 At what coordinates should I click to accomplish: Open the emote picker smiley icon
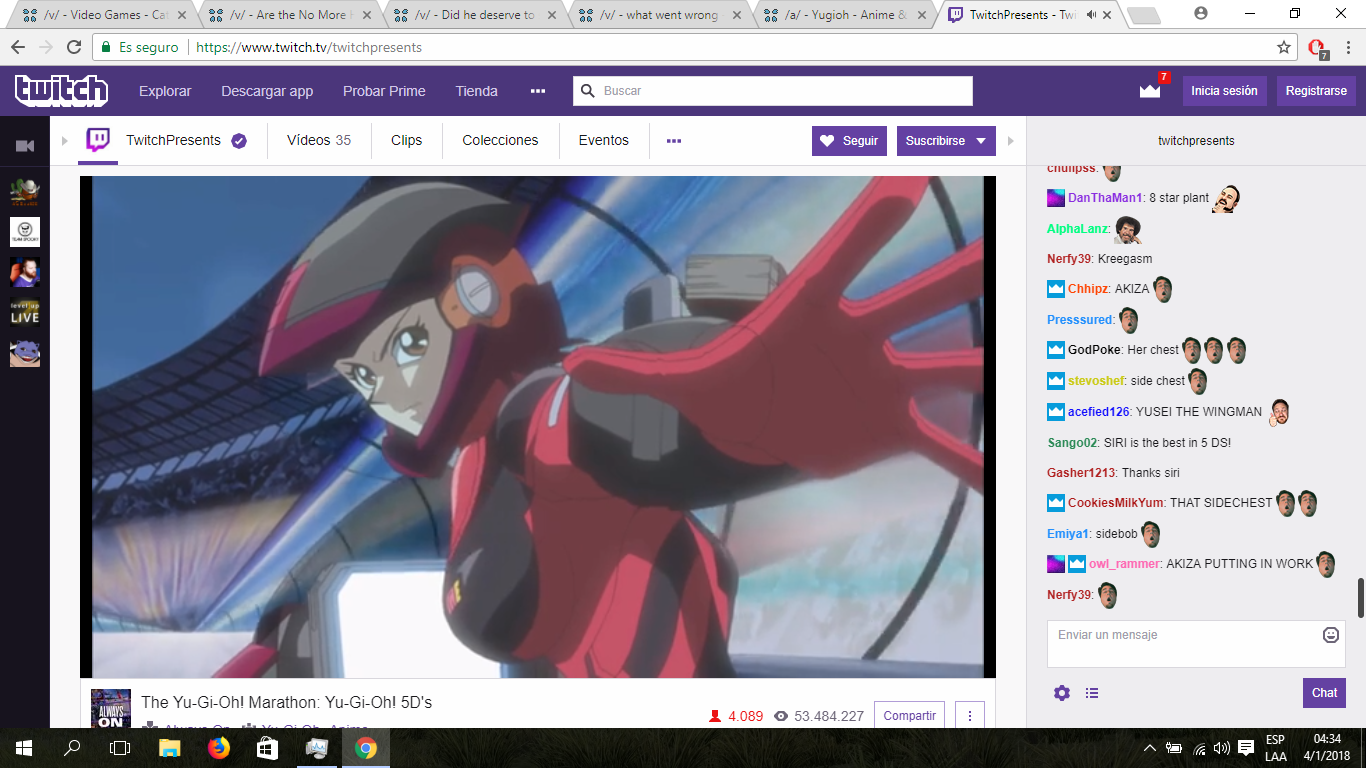click(x=1331, y=635)
